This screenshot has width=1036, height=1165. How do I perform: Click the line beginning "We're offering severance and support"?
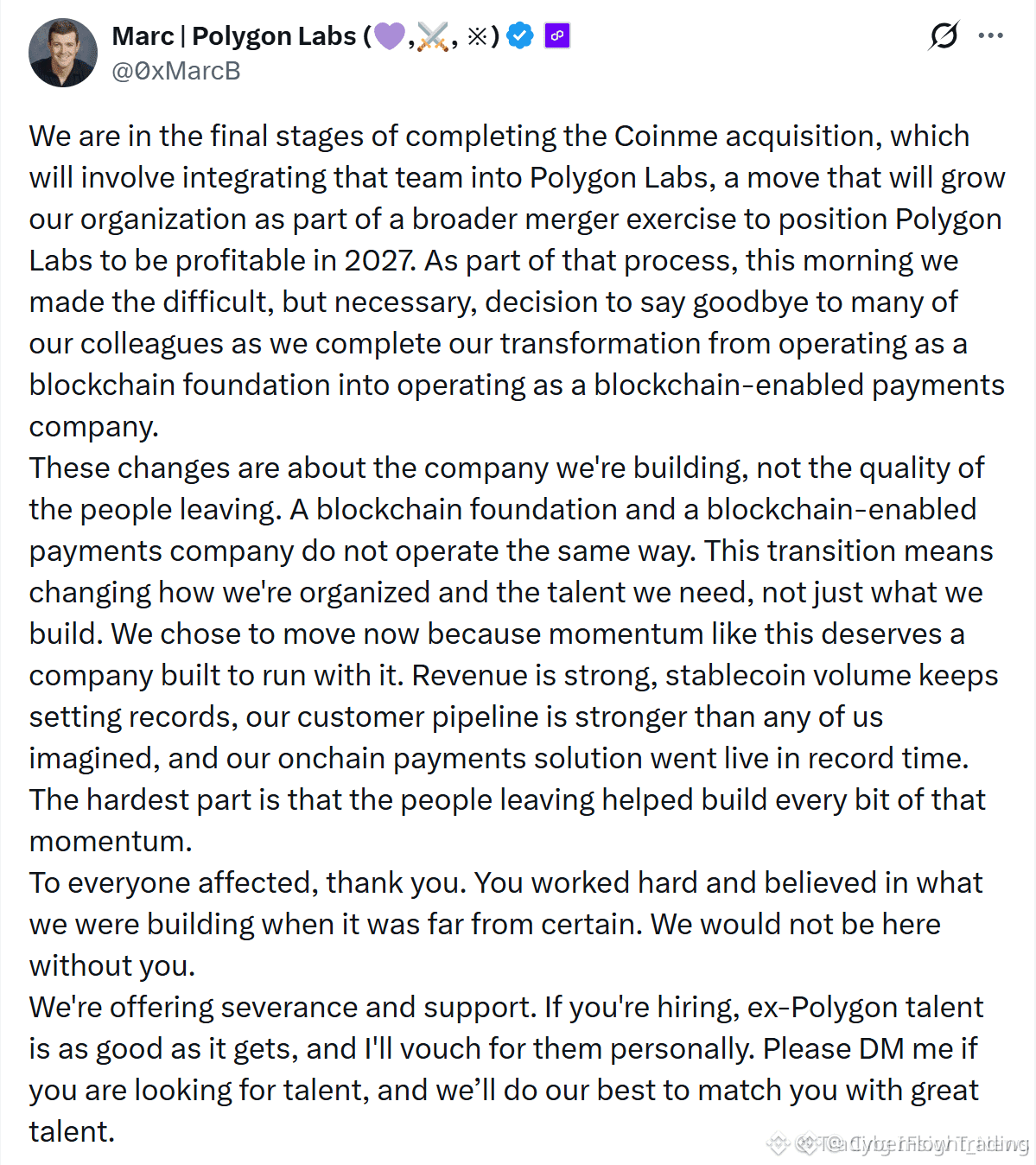(506, 1008)
